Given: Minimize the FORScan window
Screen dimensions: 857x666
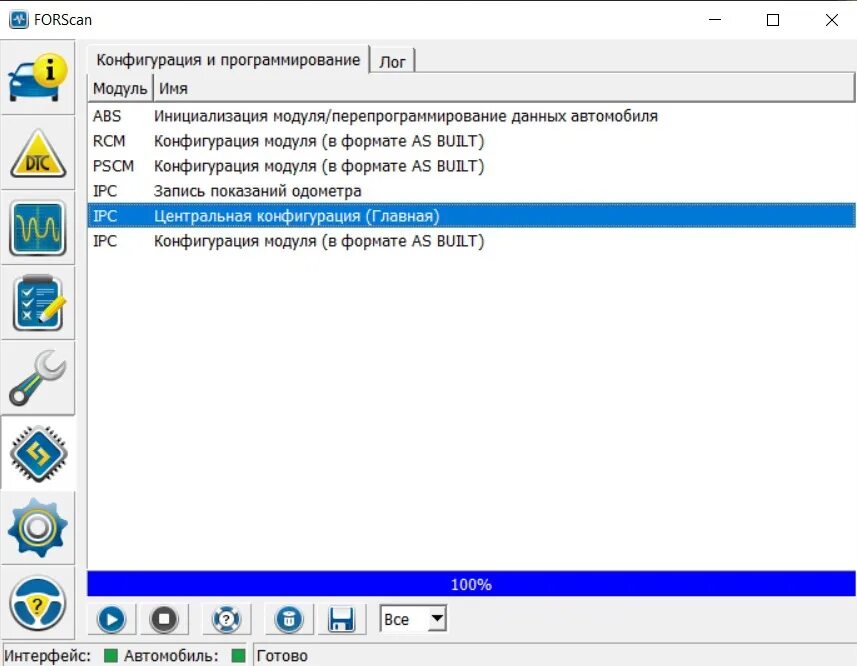Looking at the screenshot, I should pyautogui.click(x=715, y=20).
